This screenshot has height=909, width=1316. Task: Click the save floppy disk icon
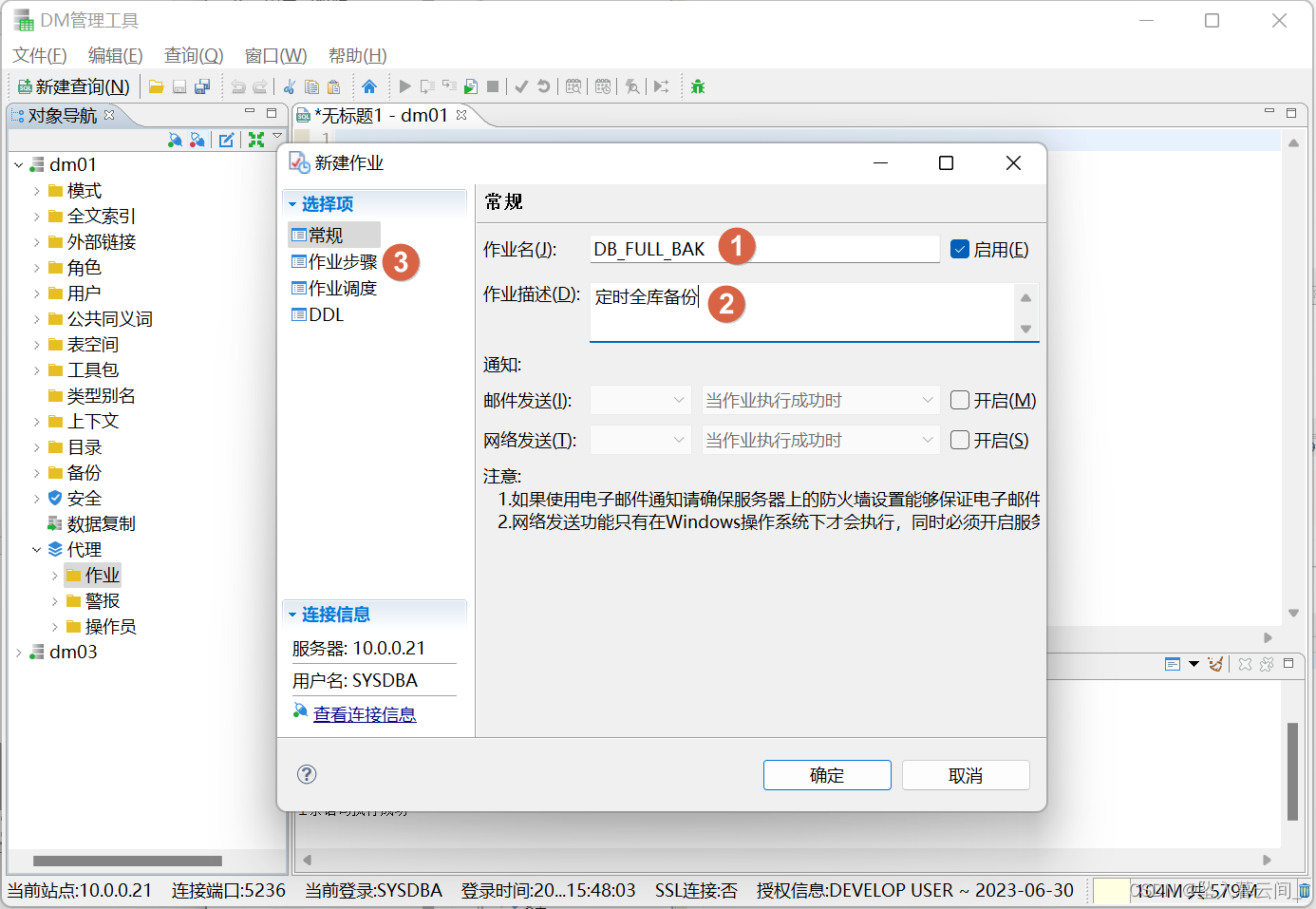[x=179, y=86]
